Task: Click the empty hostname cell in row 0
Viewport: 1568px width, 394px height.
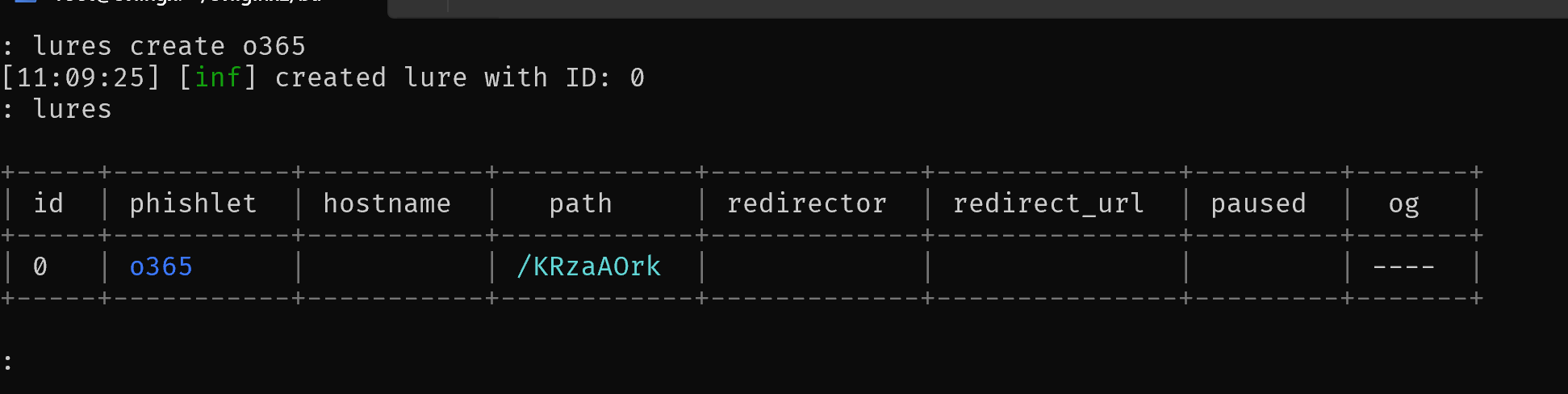Action: click(395, 266)
